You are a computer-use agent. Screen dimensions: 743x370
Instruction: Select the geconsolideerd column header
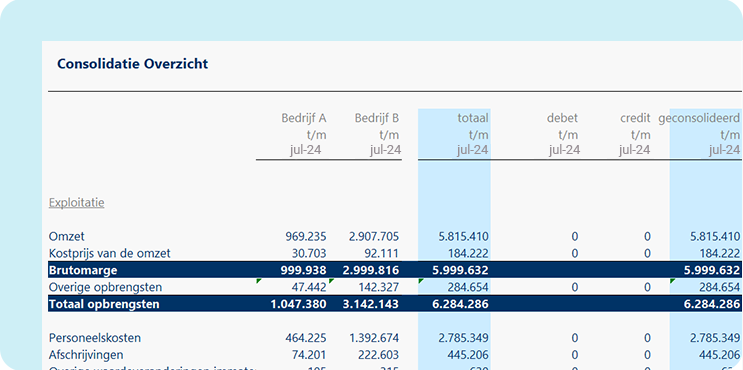(699, 118)
